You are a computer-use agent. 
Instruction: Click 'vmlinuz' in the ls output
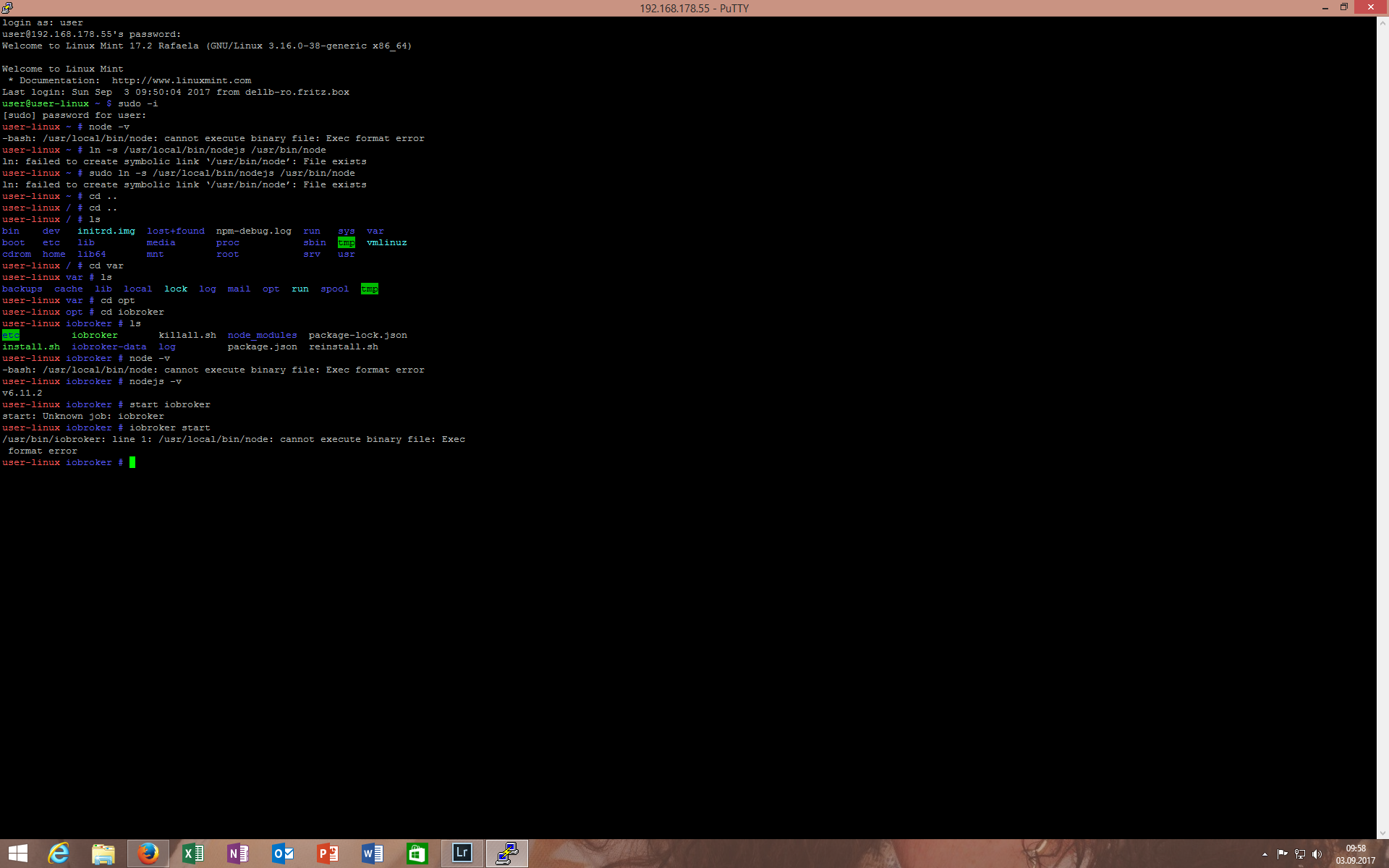pyautogui.click(x=387, y=242)
